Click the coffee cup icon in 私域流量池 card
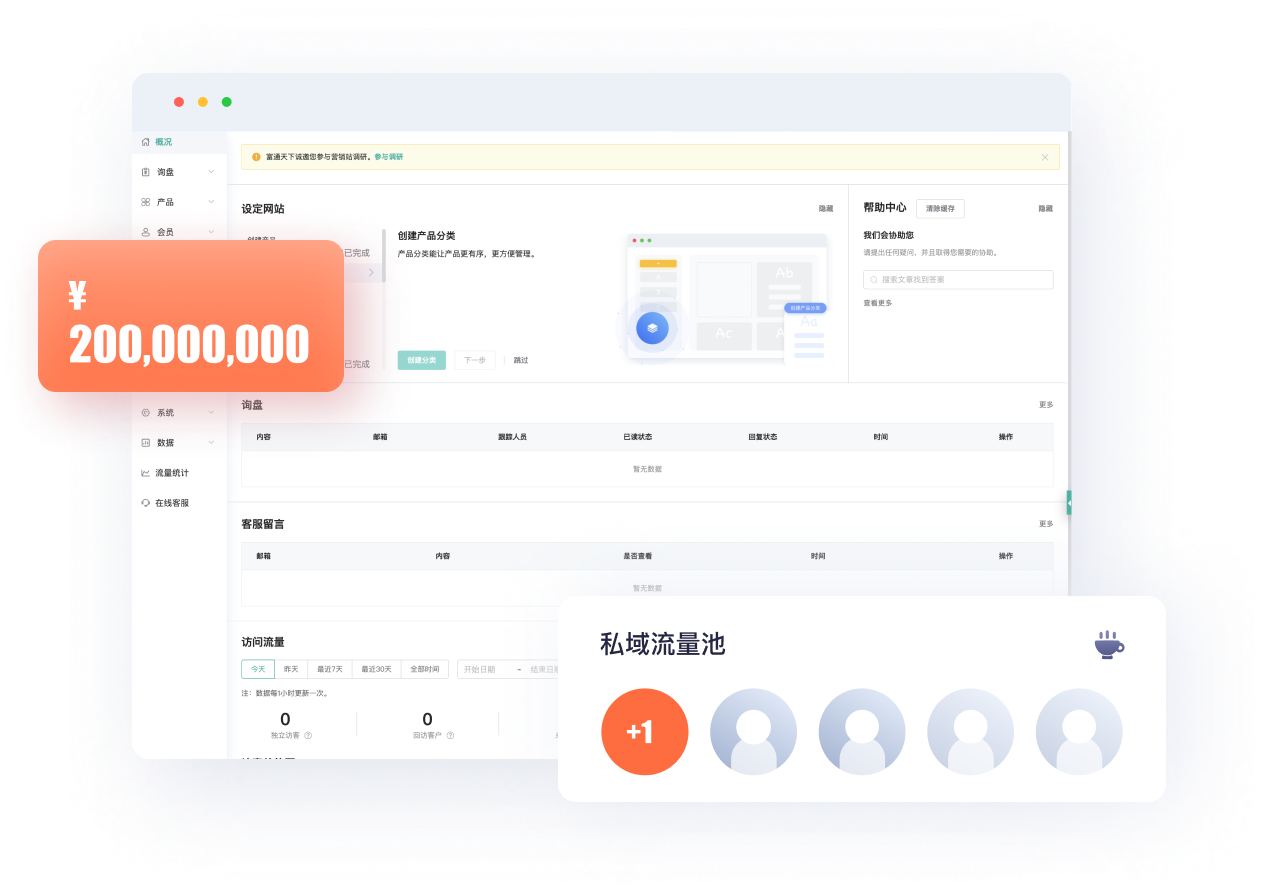Image resolution: width=1274 pixels, height=893 pixels. 1108,645
